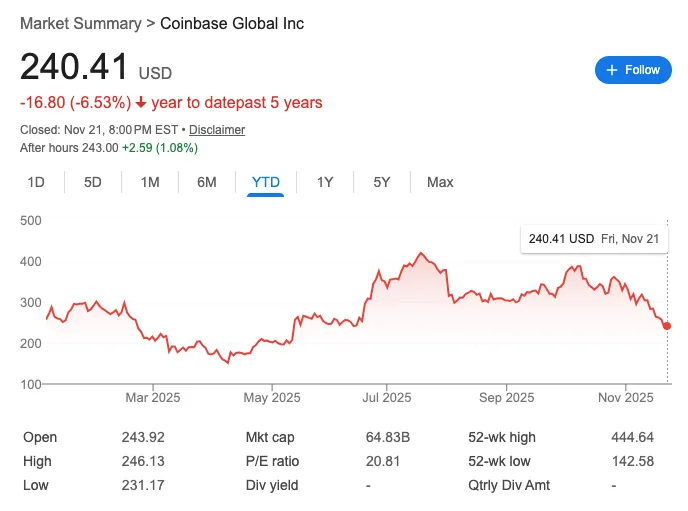Show the Max range chart
The height and width of the screenshot is (511, 688).
440,182
